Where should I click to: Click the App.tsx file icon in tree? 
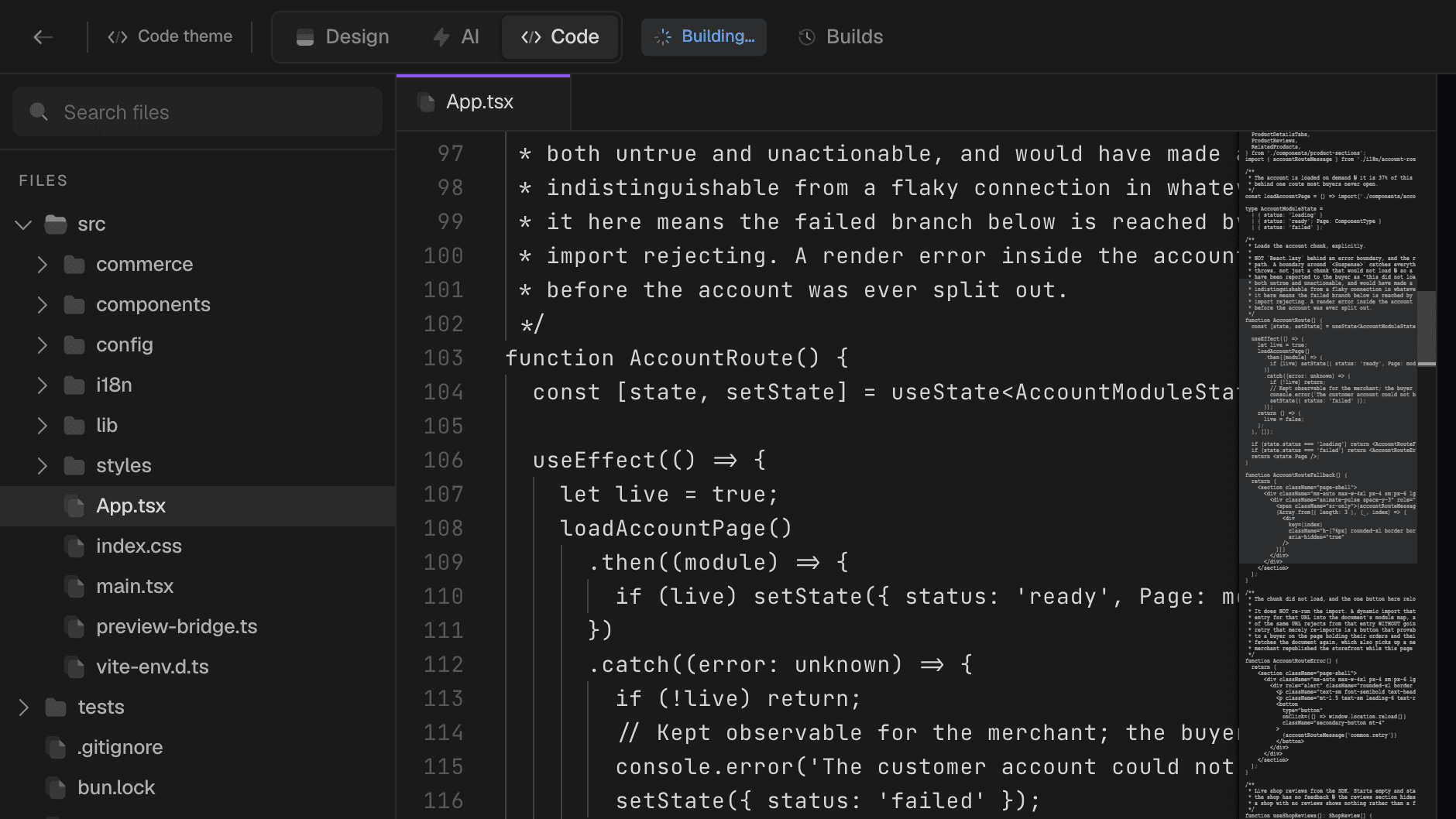click(x=75, y=506)
